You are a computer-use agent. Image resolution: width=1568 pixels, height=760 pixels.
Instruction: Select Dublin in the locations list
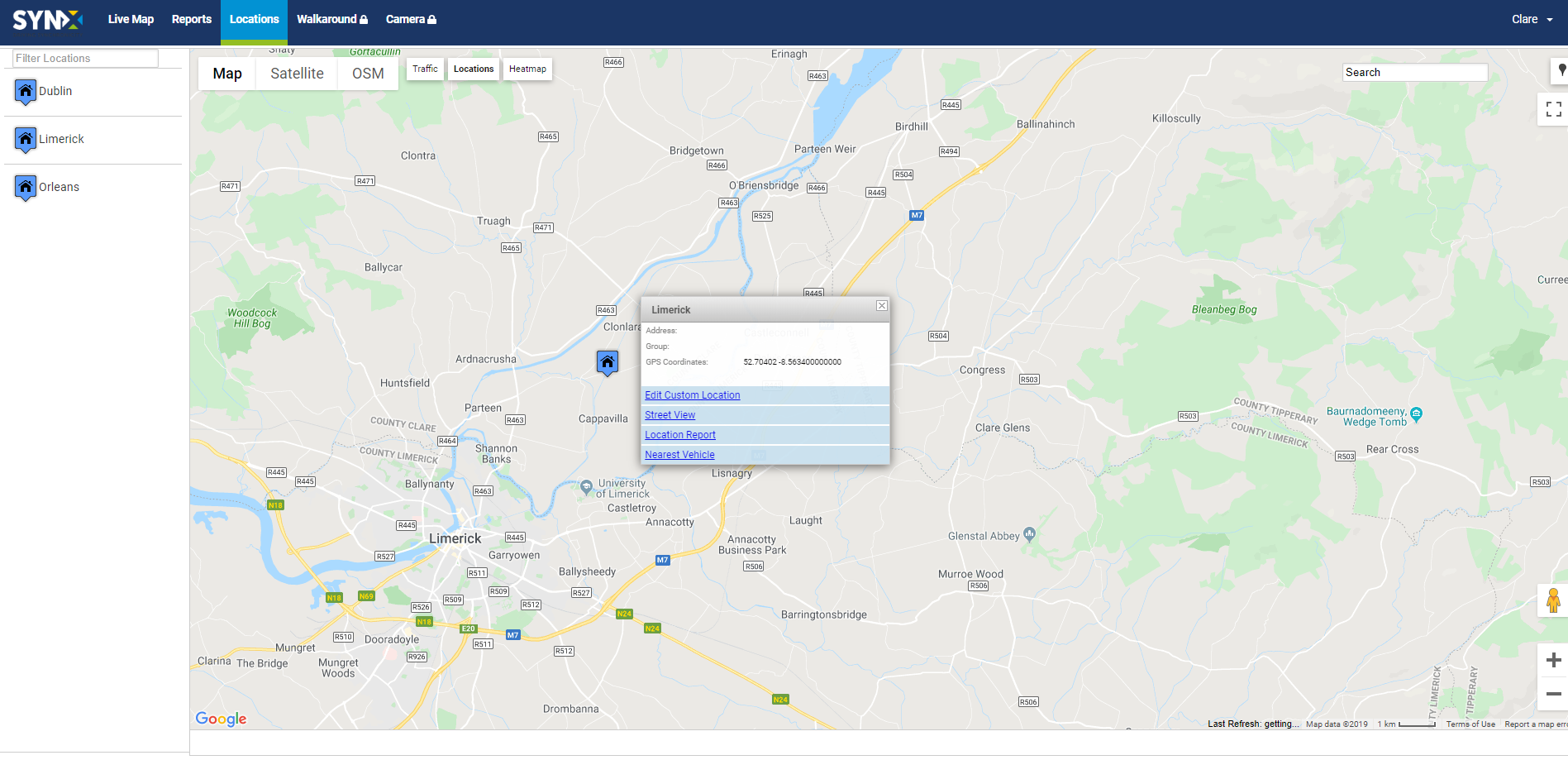point(55,91)
